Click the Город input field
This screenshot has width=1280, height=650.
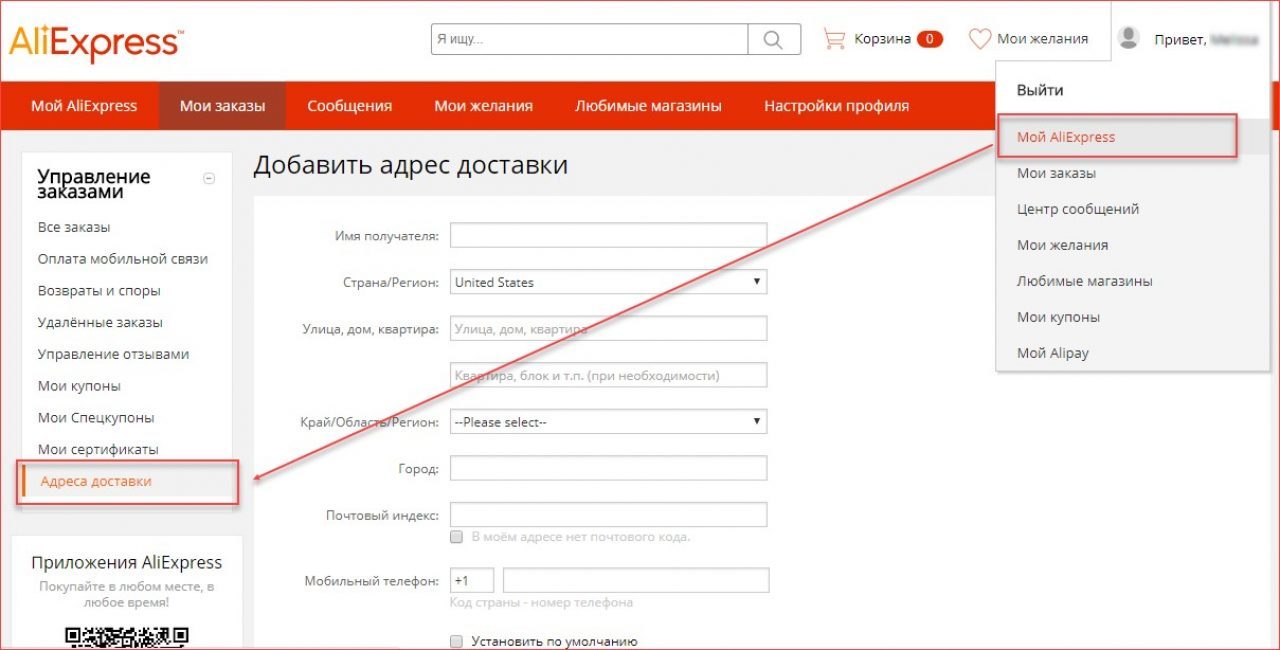click(x=608, y=468)
